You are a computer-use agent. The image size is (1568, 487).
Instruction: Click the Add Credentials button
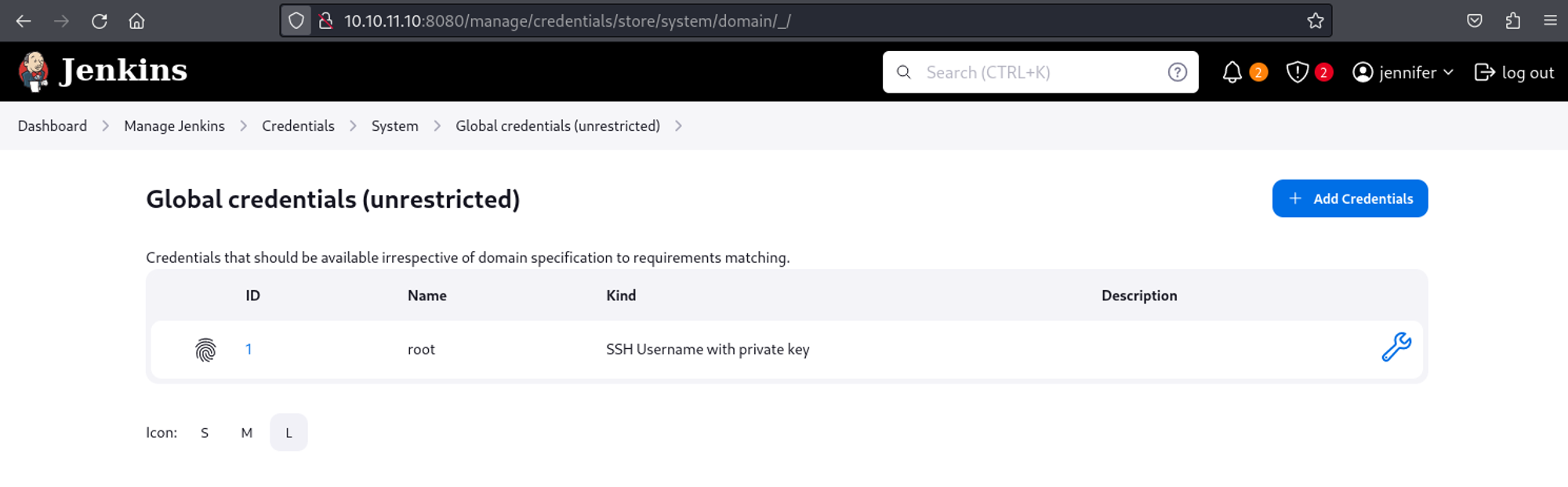(x=1349, y=198)
